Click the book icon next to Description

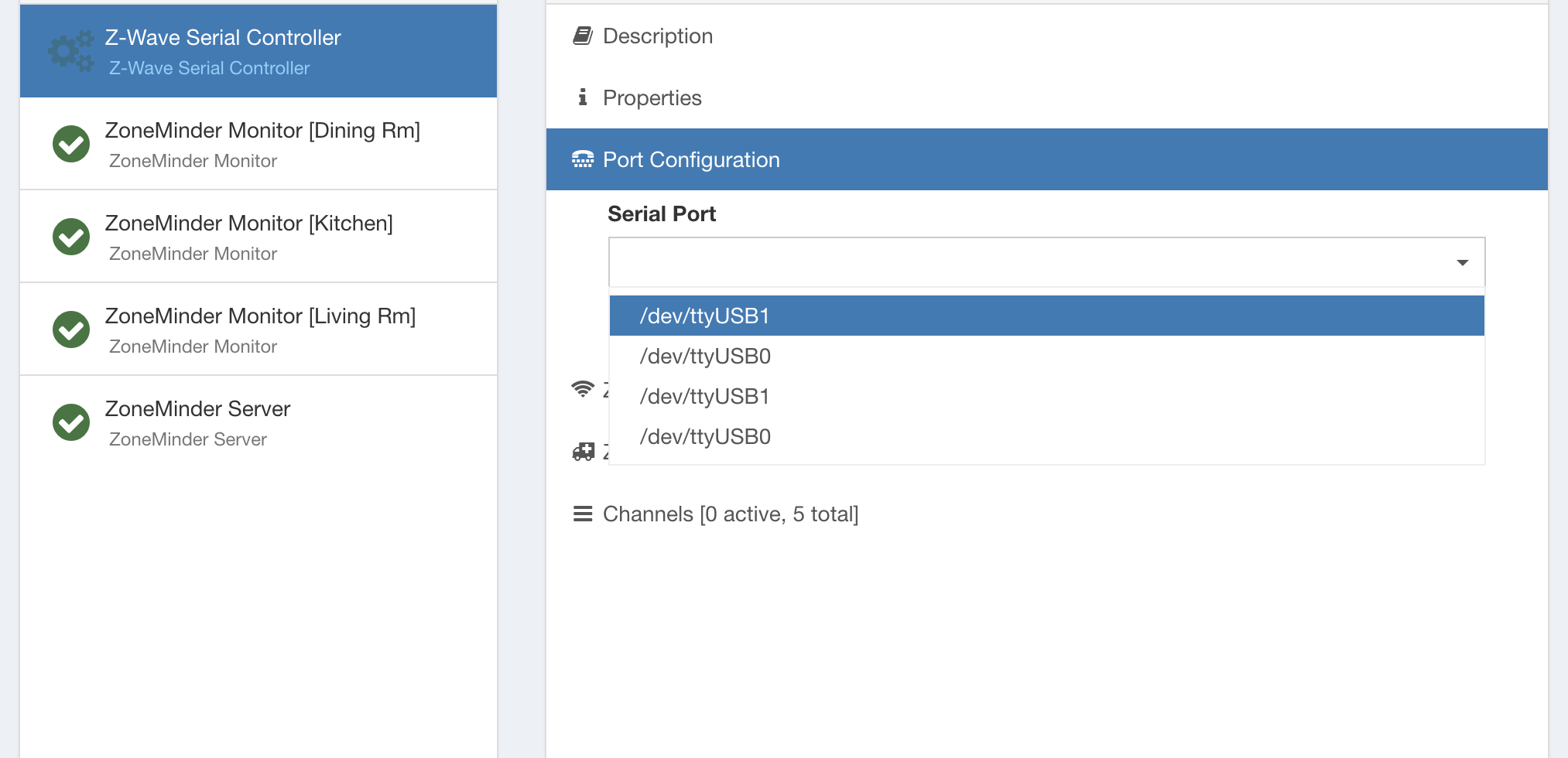(x=583, y=36)
